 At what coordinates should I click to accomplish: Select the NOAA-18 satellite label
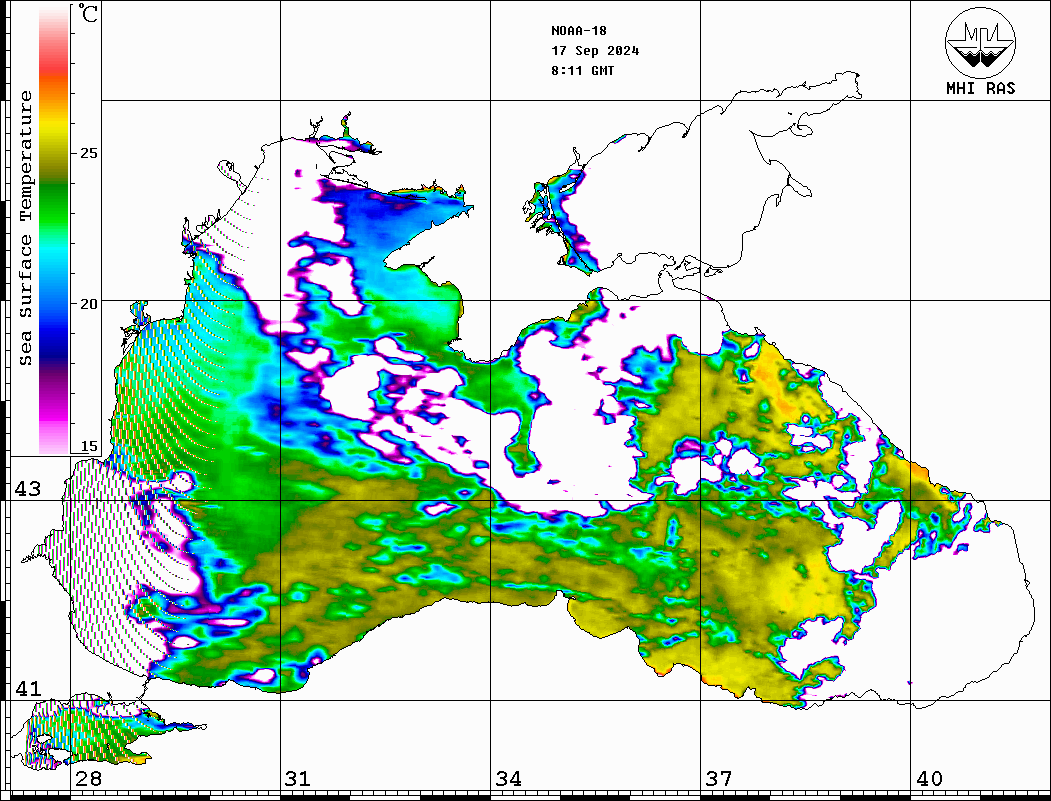tap(579, 31)
